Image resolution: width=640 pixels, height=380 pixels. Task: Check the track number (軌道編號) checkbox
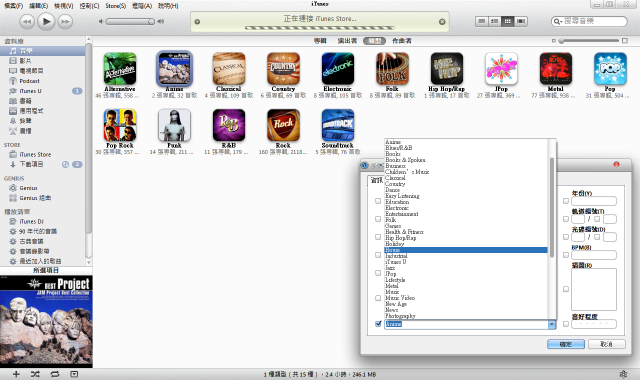(x=566, y=219)
